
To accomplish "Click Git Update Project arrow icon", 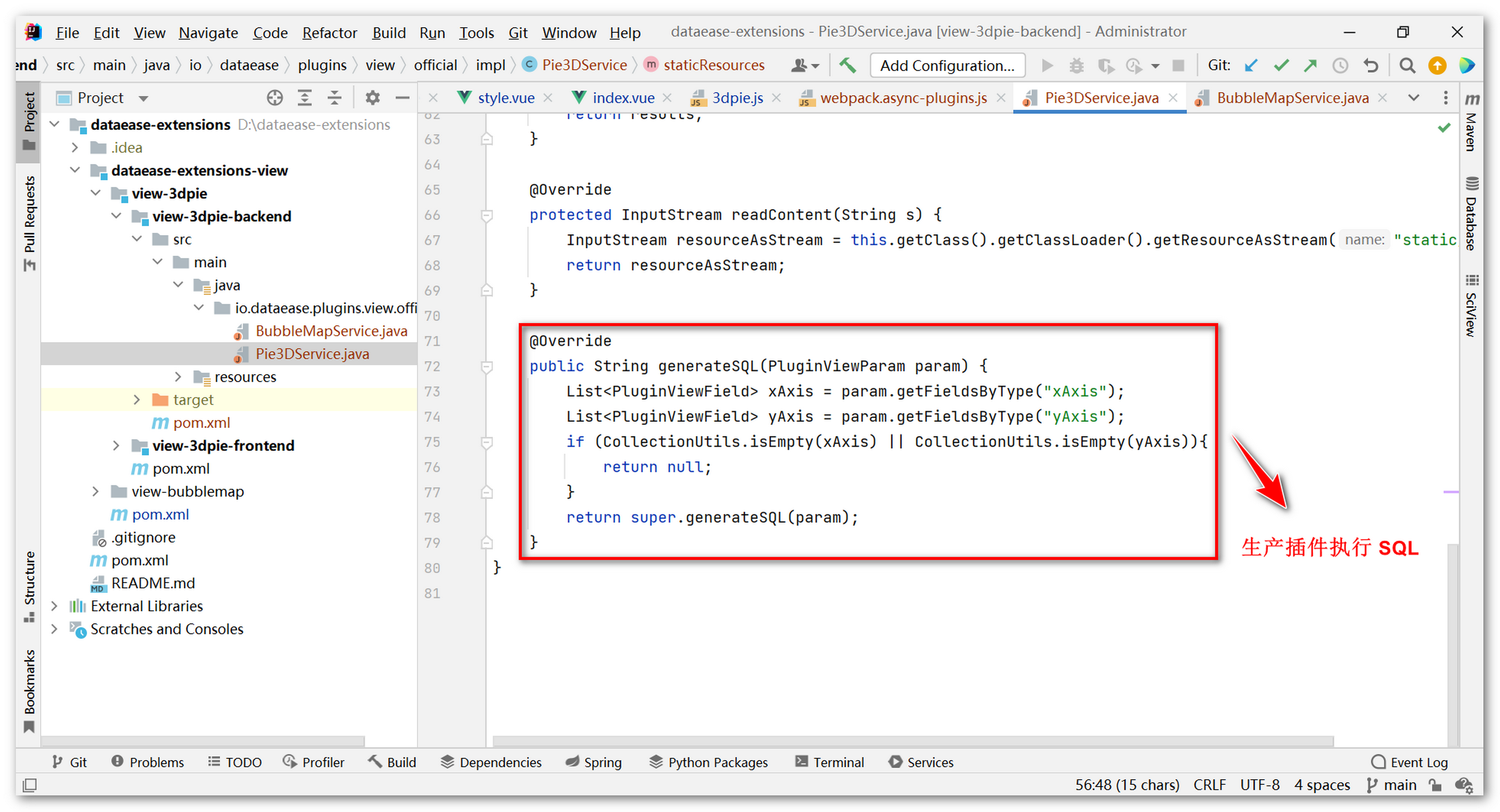I will point(1251,65).
